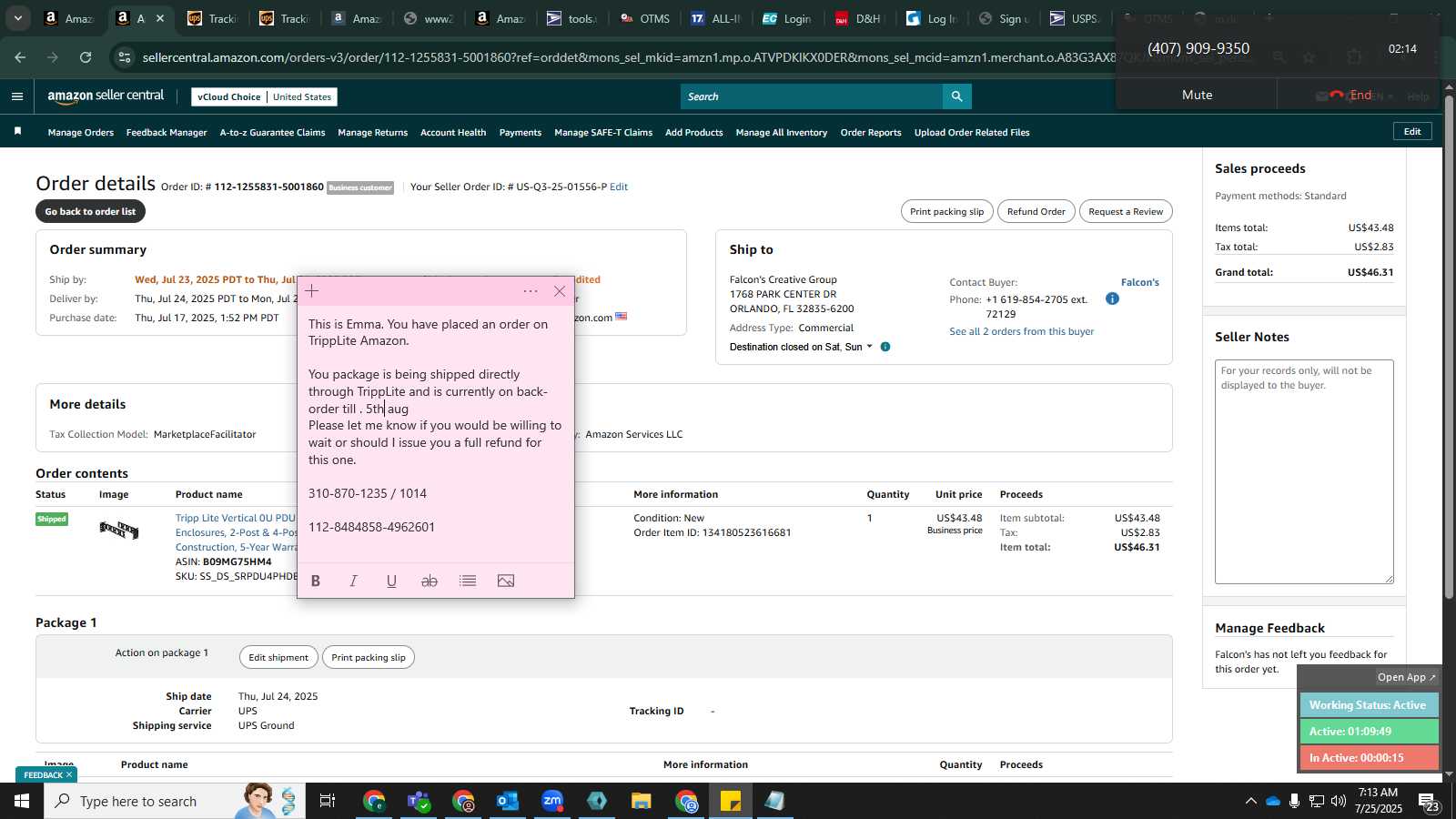Open Add Products menu item
This screenshot has height=819, width=1456.
694,133
